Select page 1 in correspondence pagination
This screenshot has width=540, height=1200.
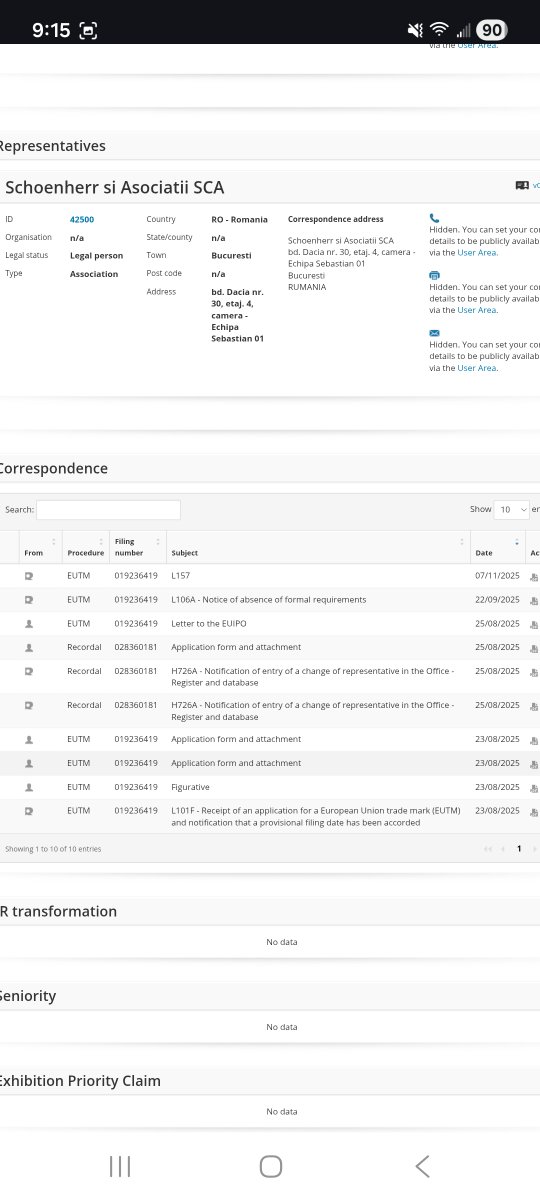point(519,848)
